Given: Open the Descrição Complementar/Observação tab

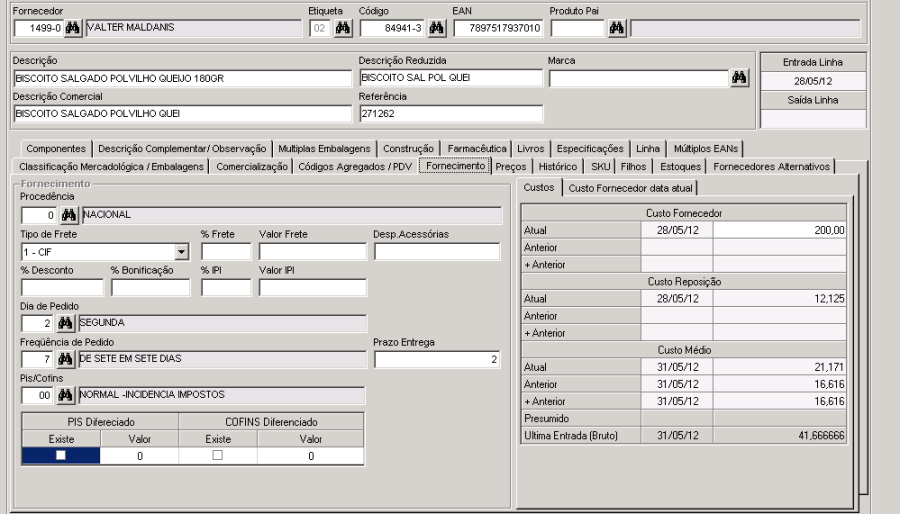Looking at the screenshot, I should (x=182, y=149).
